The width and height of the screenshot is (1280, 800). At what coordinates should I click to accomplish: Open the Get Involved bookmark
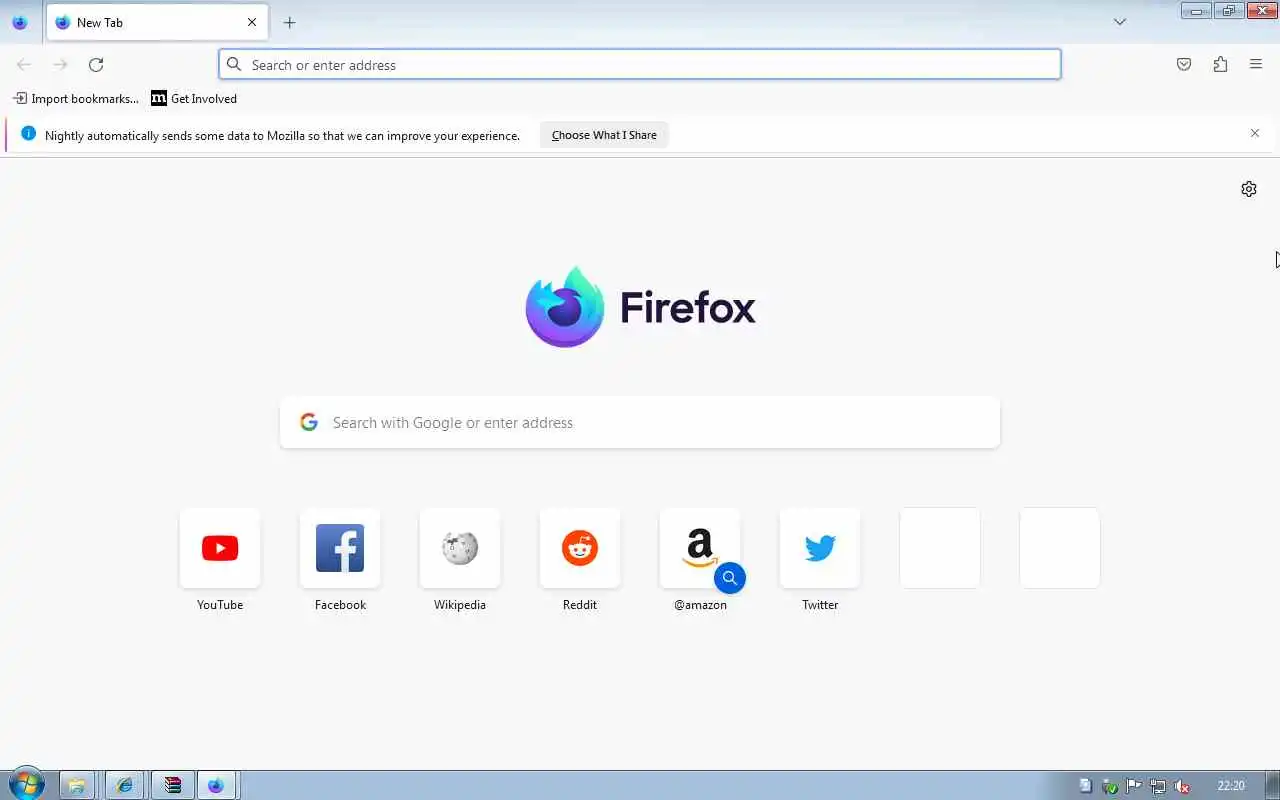[194, 98]
